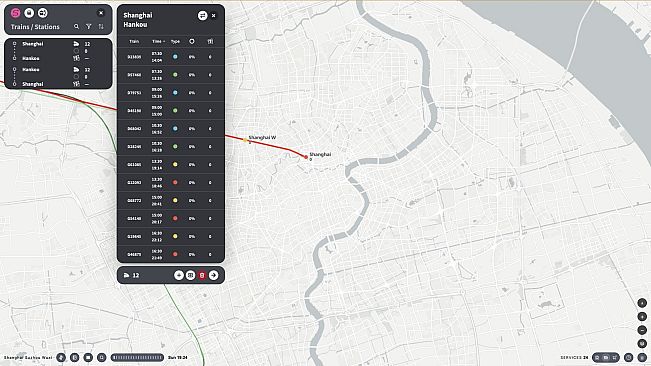Click the pink S logo icon
Image resolution: width=651 pixels, height=366 pixels.
point(15,13)
